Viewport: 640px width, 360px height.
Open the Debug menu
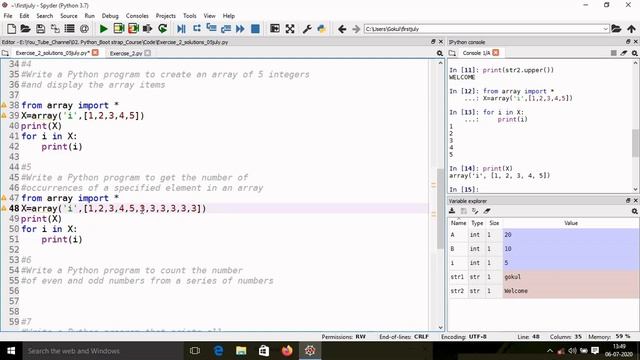pyautogui.click(x=110, y=16)
